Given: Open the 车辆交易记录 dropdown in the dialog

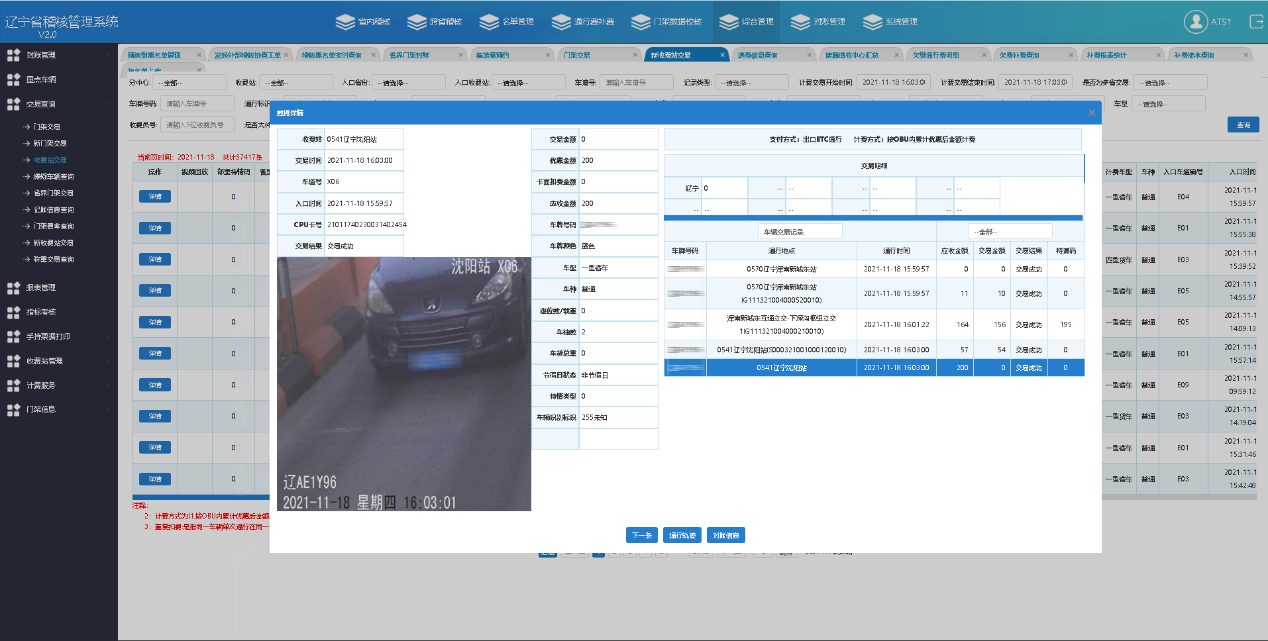Looking at the screenshot, I should point(799,231).
